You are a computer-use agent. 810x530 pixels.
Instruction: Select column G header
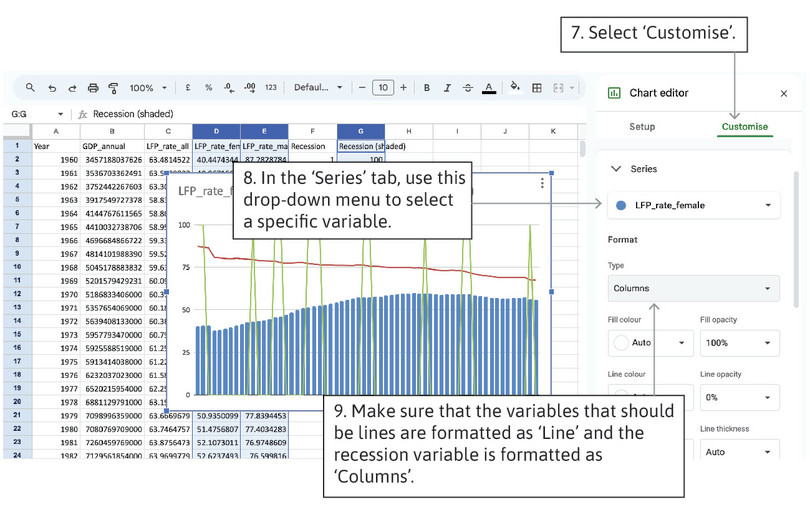click(x=361, y=131)
